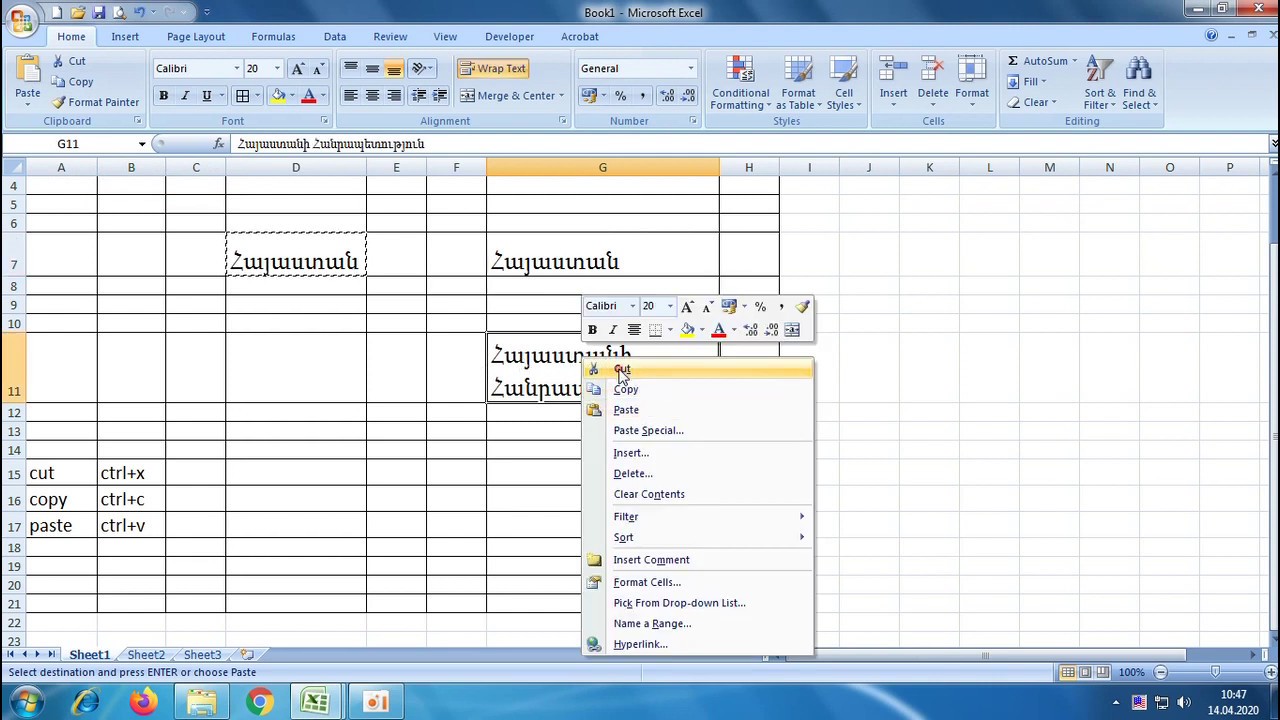This screenshot has height=720, width=1280.
Task: Toggle Italic in the mini toolbar
Action: [613, 330]
